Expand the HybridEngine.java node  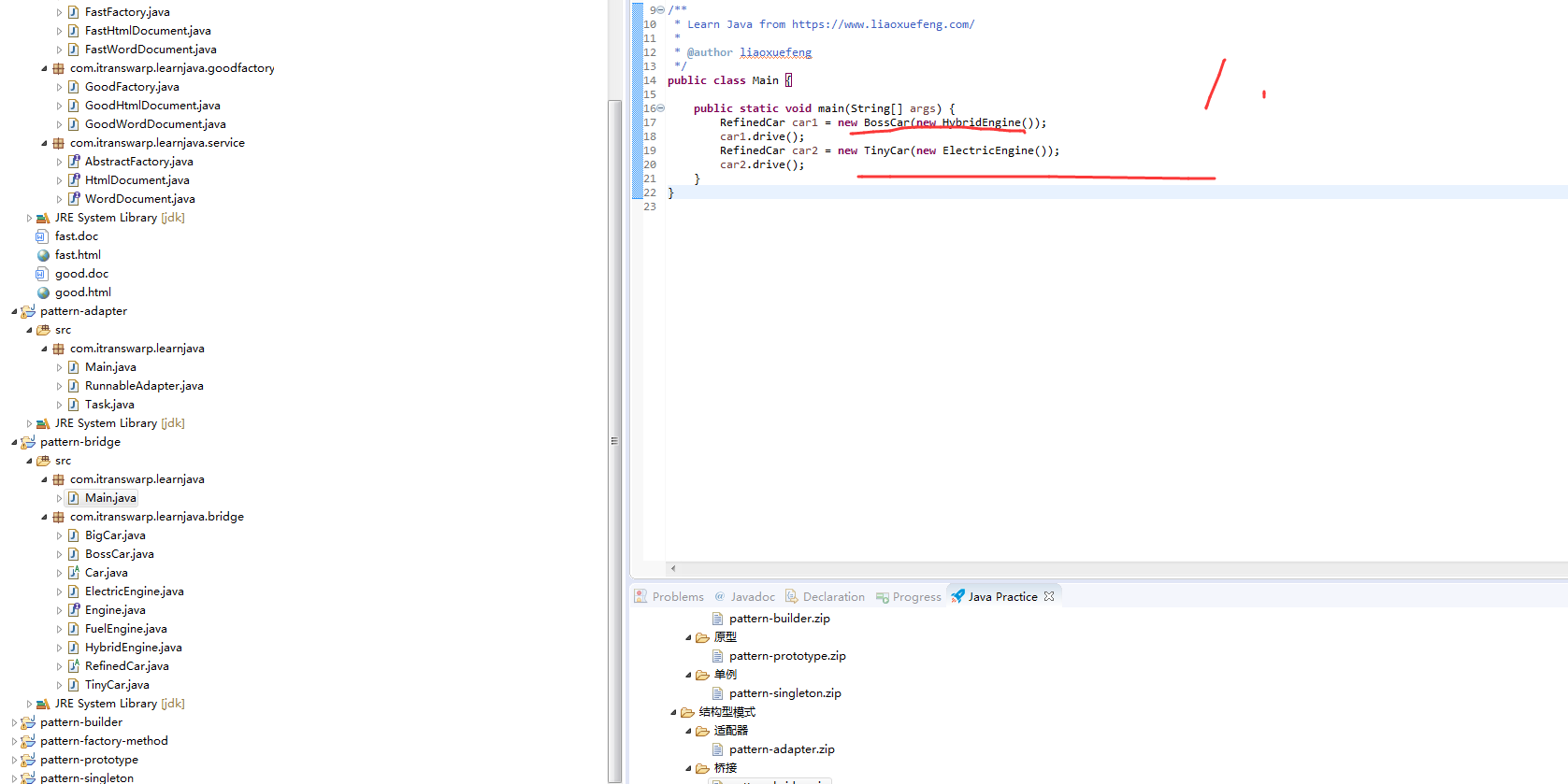pos(59,648)
